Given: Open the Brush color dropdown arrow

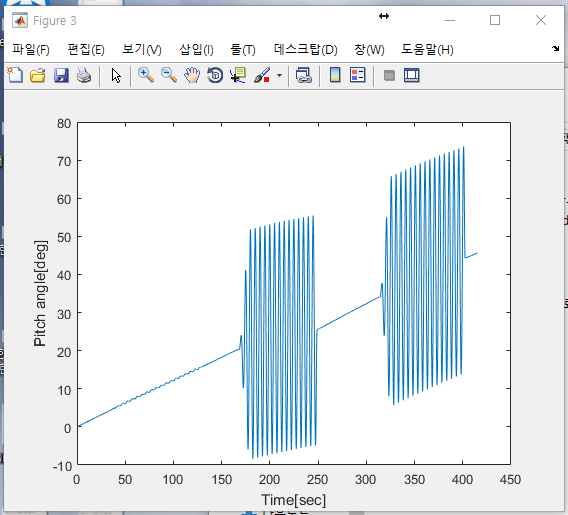Looking at the screenshot, I should [x=279, y=76].
